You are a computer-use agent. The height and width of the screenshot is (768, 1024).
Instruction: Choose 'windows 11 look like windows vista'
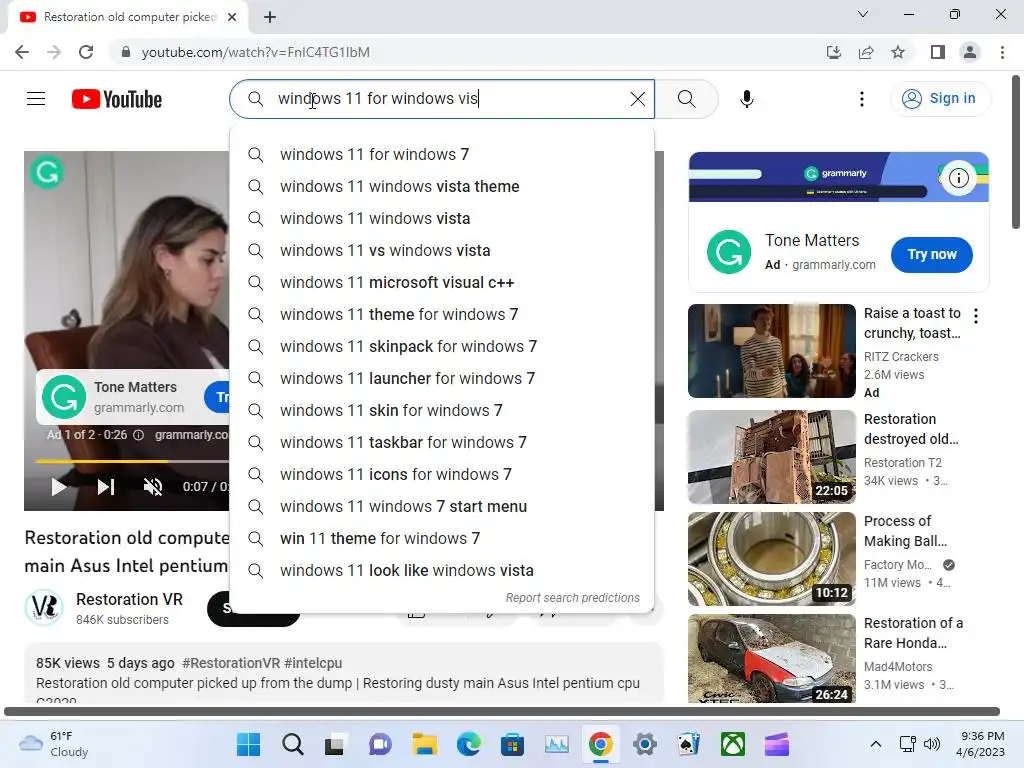point(442,570)
